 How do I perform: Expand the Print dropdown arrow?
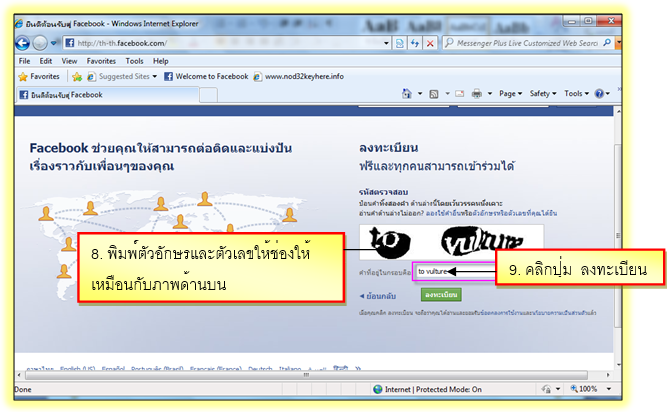[489, 93]
